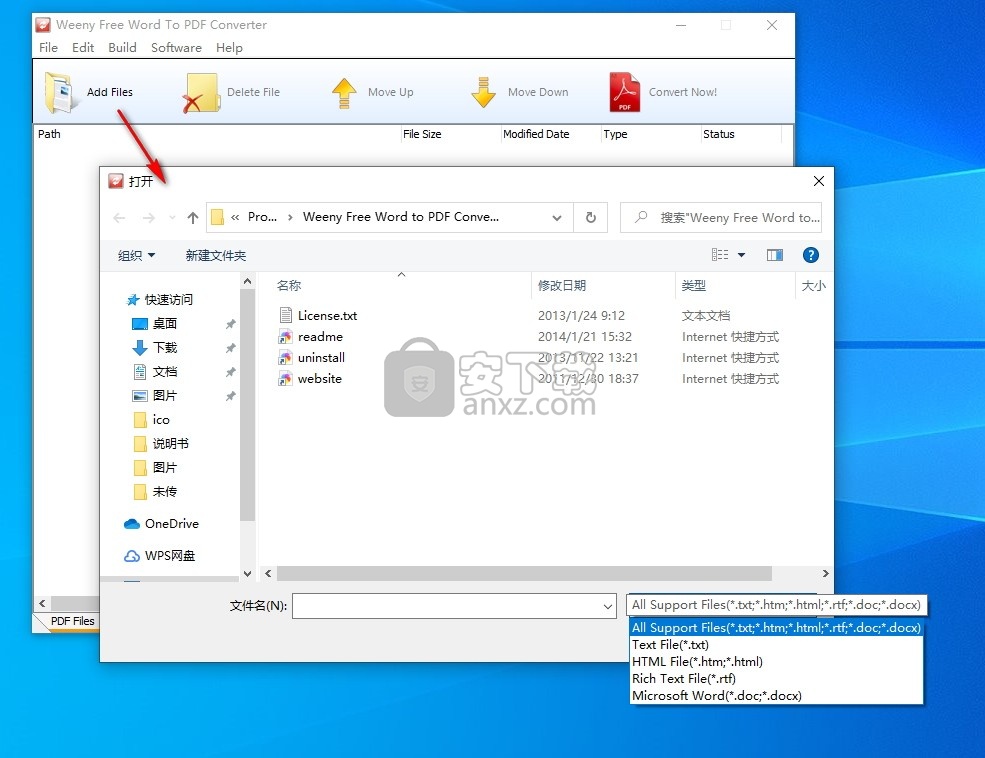The width and height of the screenshot is (985, 758).
Task: Expand the 文件名 combo box dropdown arrow
Action: pyautogui.click(x=607, y=606)
